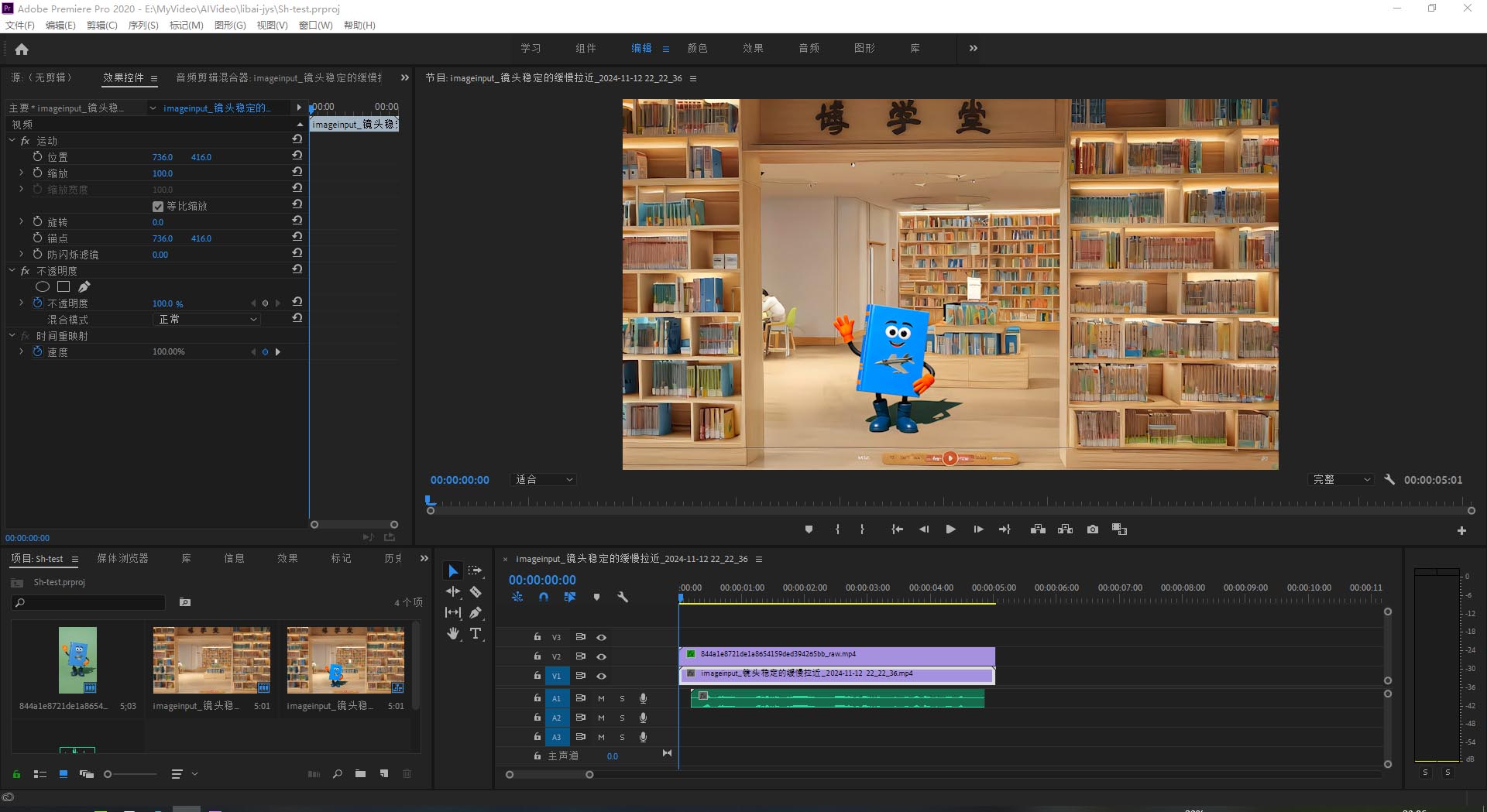Select the Pen tool in tools panel
This screenshot has height=812, width=1487.
476,612
